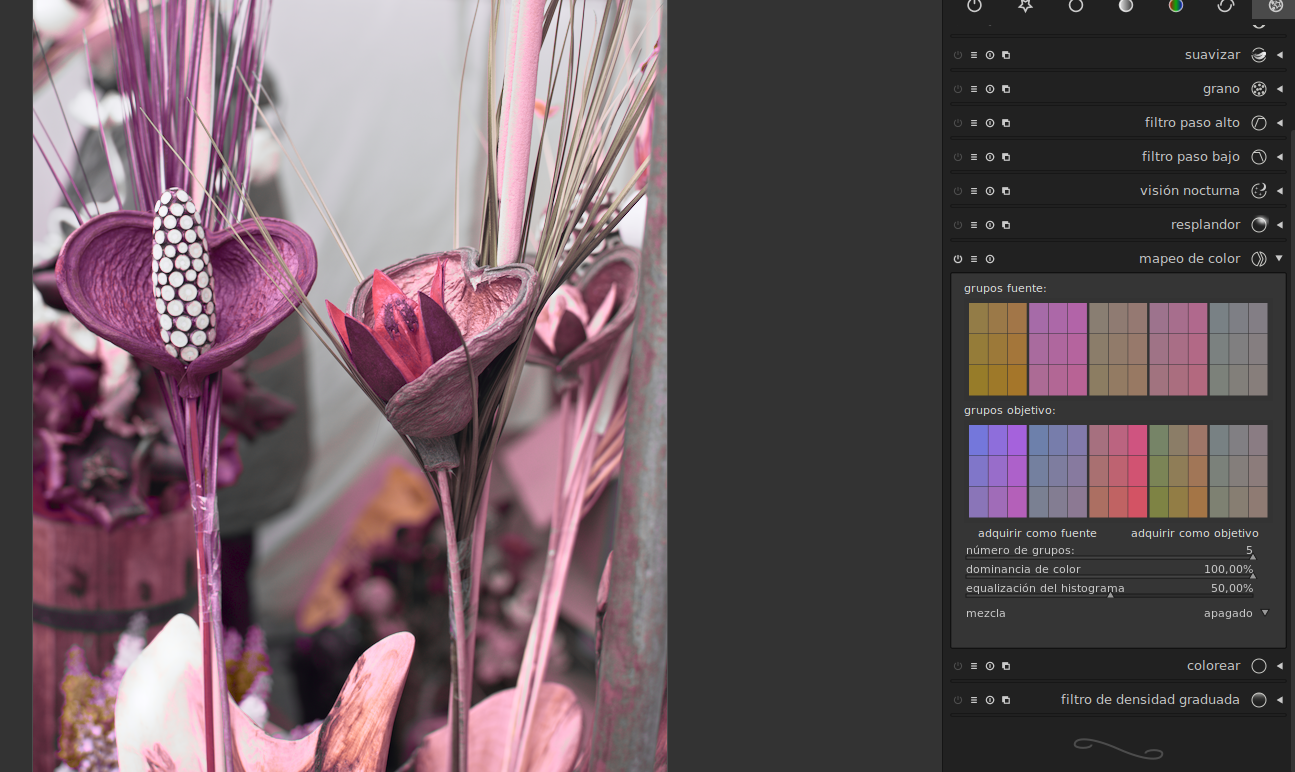Duplicate visión nocturna instance
The height and width of the screenshot is (772, 1295).
1006,191
